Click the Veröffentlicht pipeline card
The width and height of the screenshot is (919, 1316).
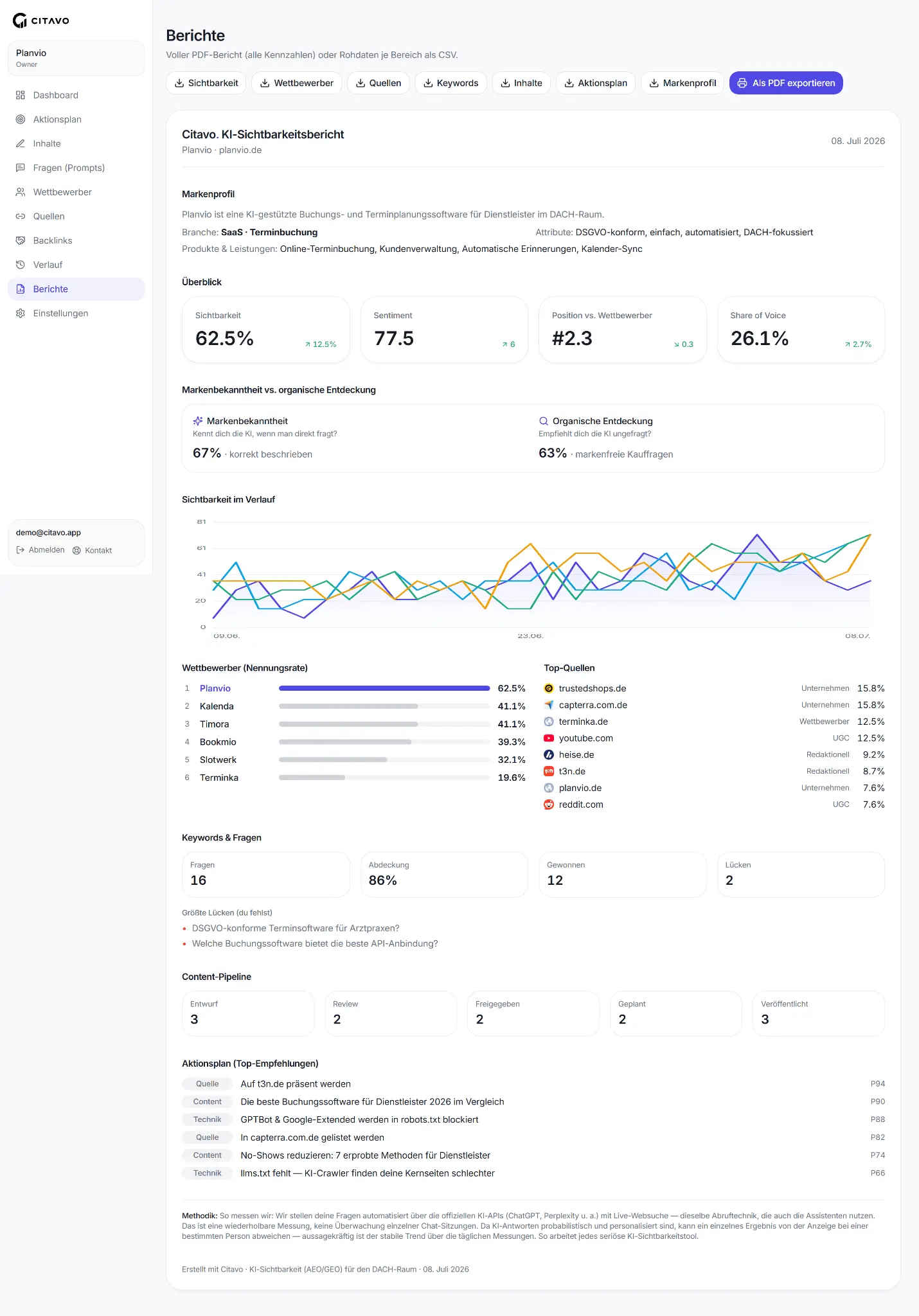click(819, 1013)
